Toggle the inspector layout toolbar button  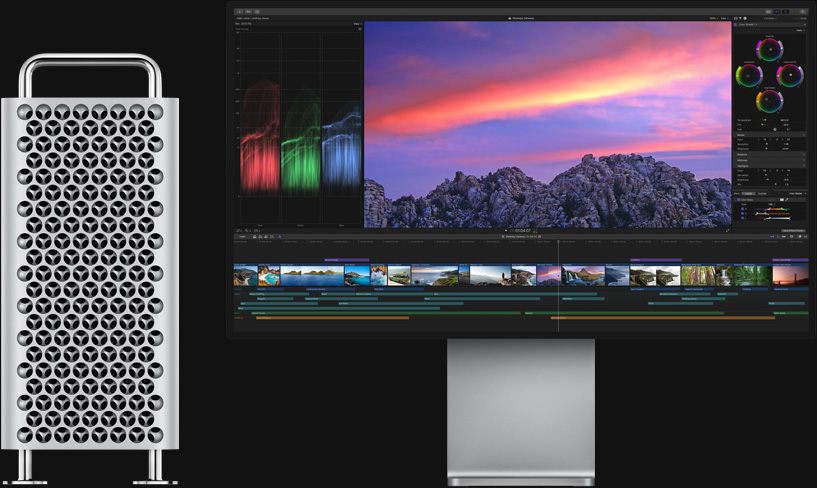tap(785, 11)
